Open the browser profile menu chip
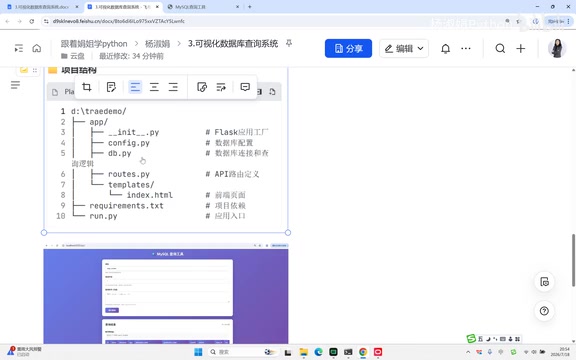Viewport: 576px width, 360px height. pos(558,21)
